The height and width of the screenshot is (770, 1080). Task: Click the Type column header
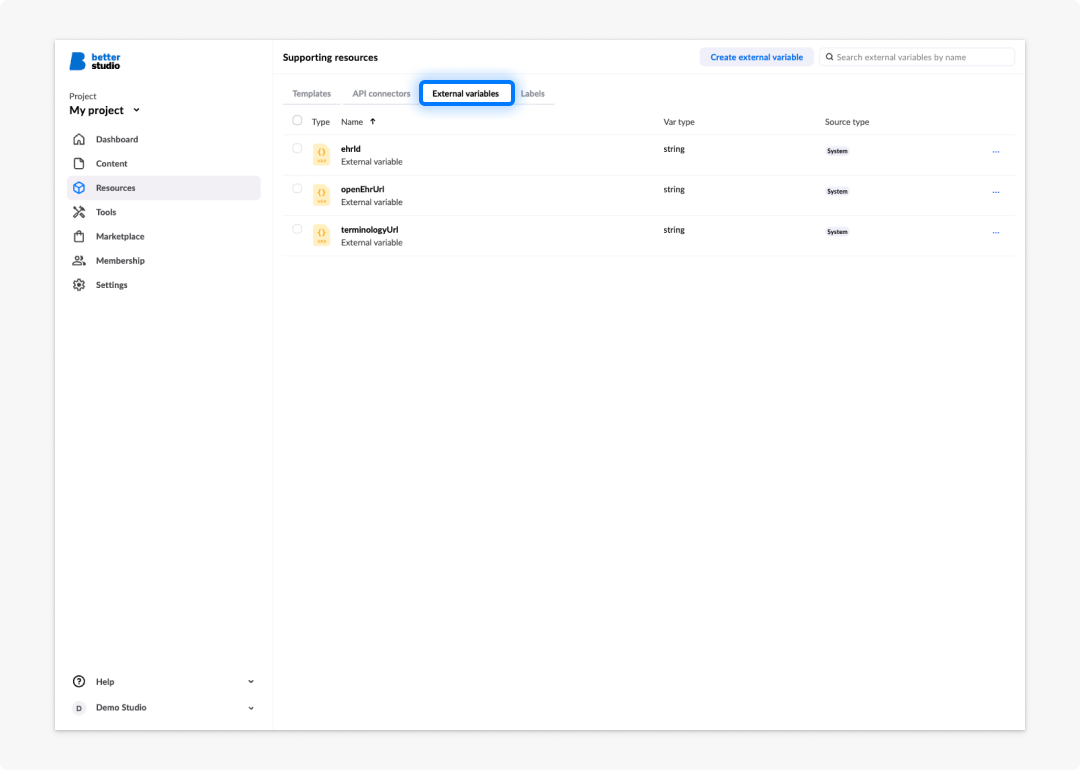(x=320, y=122)
